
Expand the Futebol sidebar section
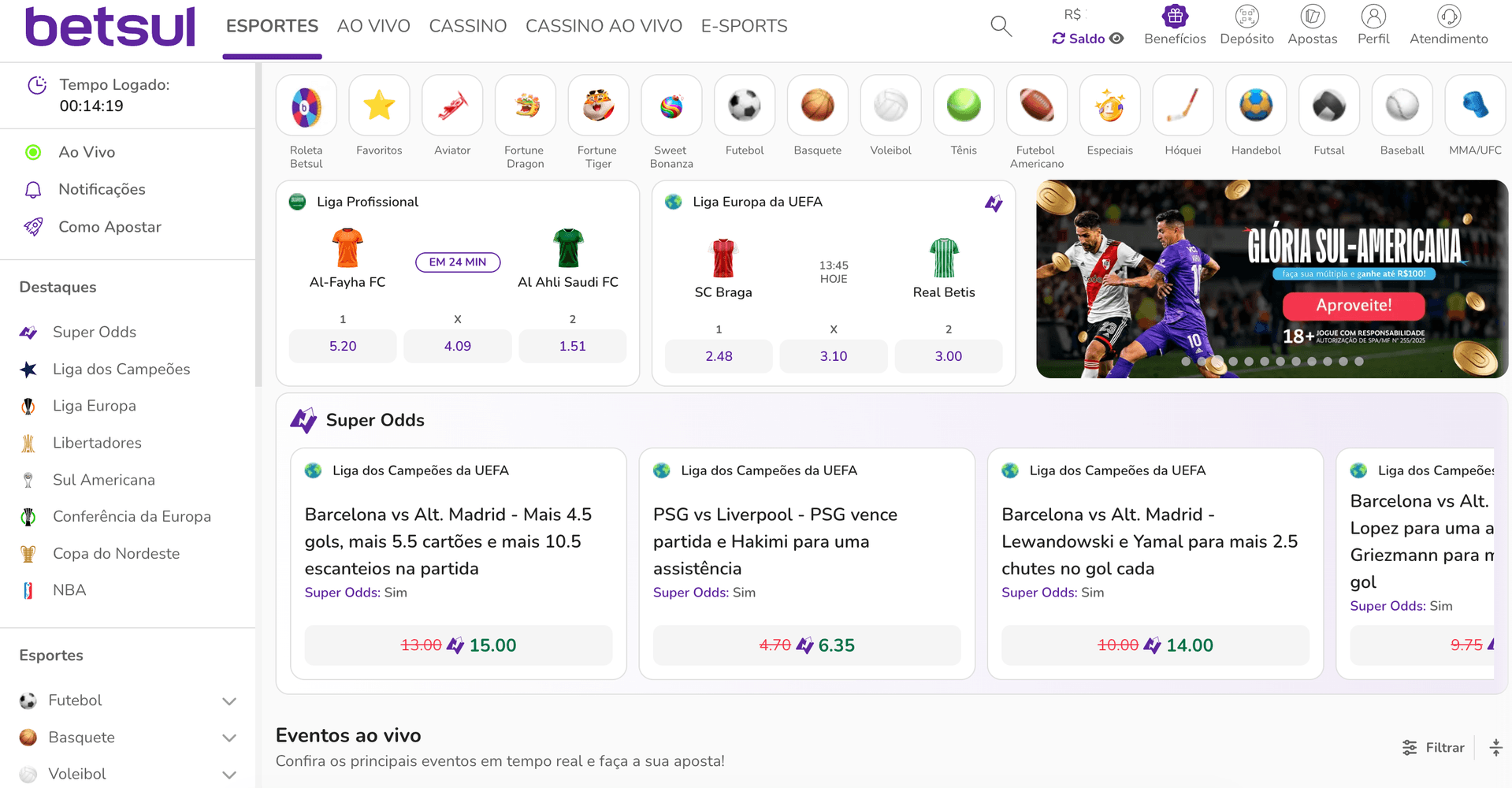tap(229, 701)
